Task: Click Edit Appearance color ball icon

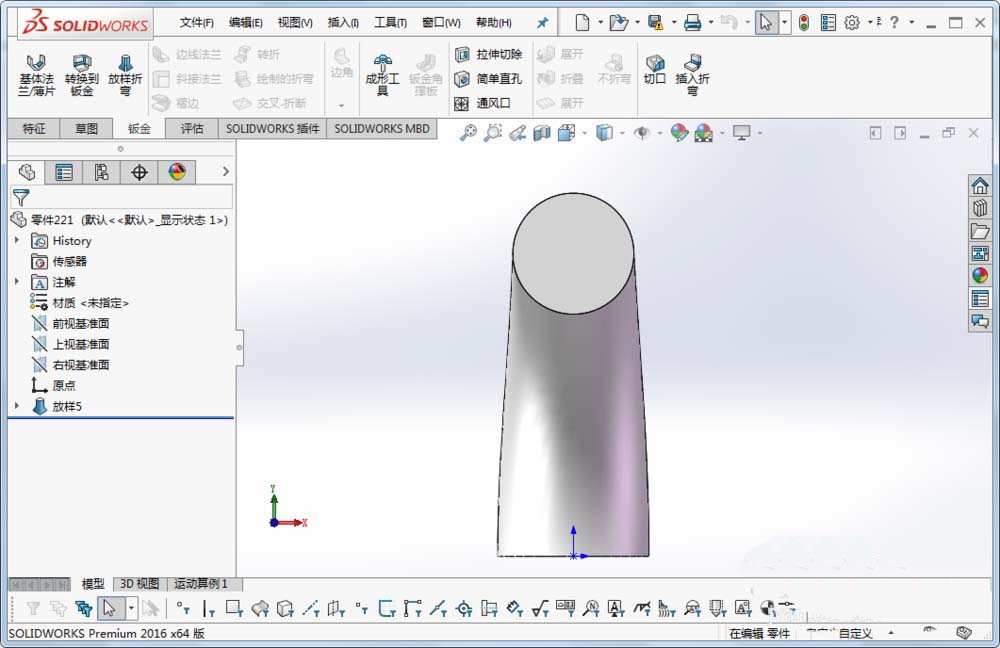Action: (x=679, y=133)
